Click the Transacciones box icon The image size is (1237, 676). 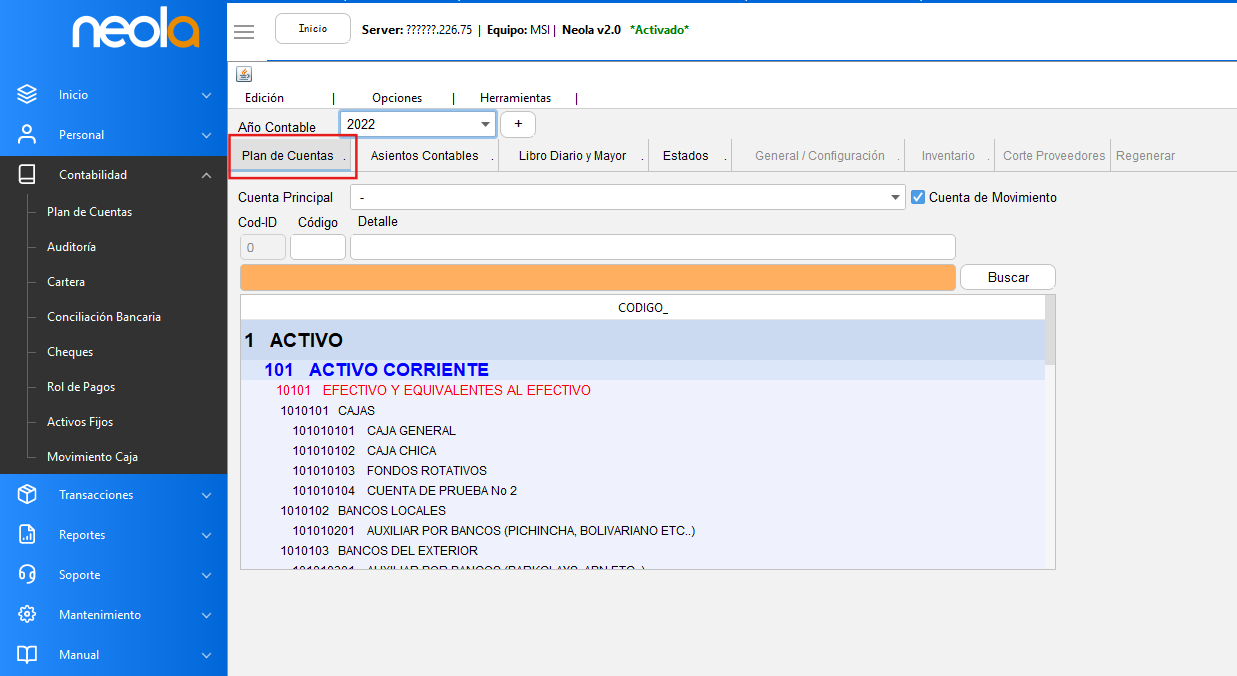27,495
